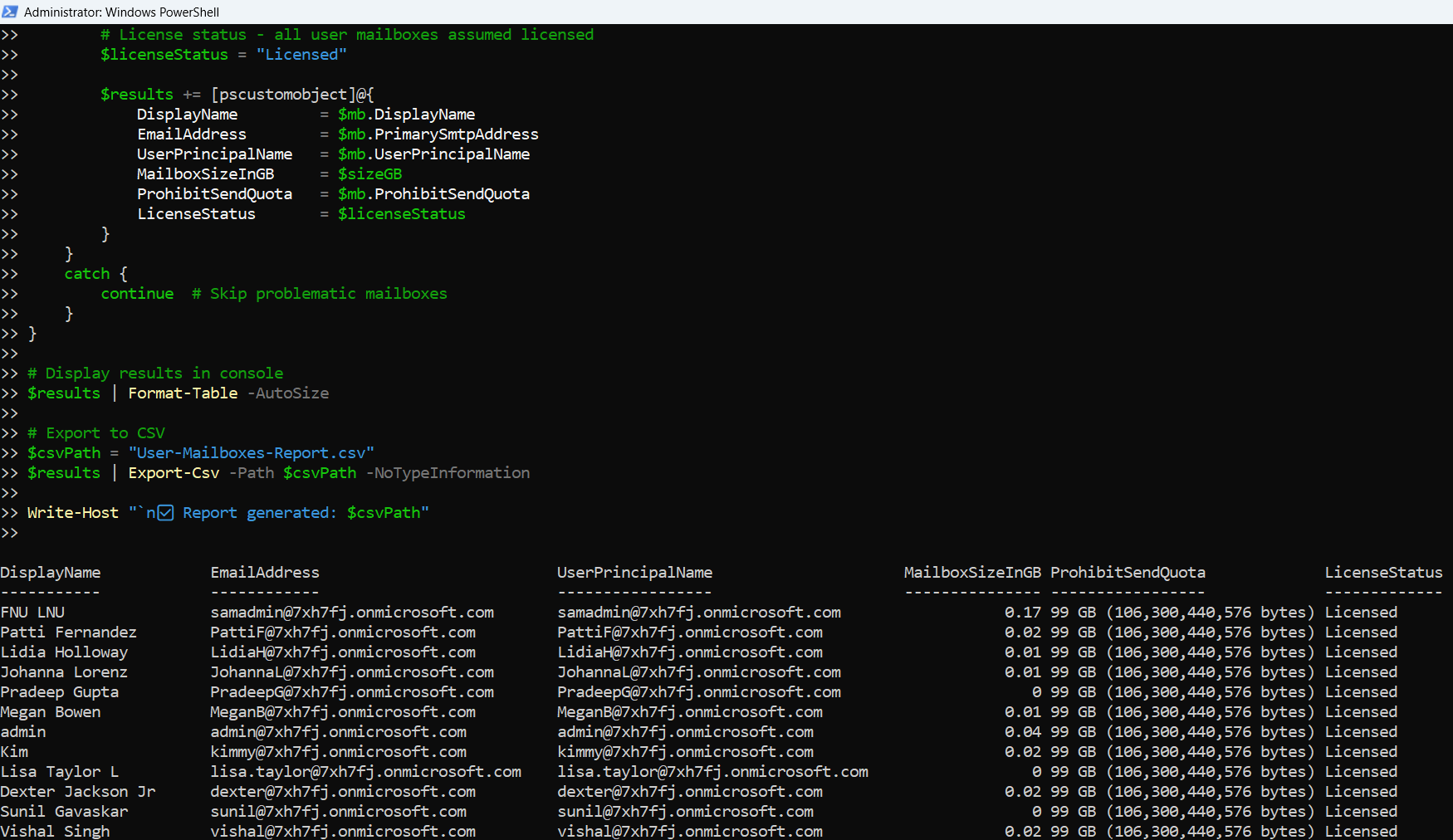This screenshot has width=1453, height=840.
Task: Click the LicenseStatus column header
Action: pyautogui.click(x=1383, y=573)
